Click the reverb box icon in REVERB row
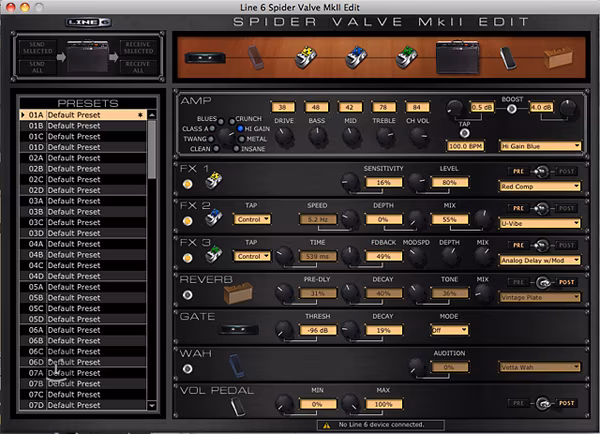600x434 pixels. [238, 293]
